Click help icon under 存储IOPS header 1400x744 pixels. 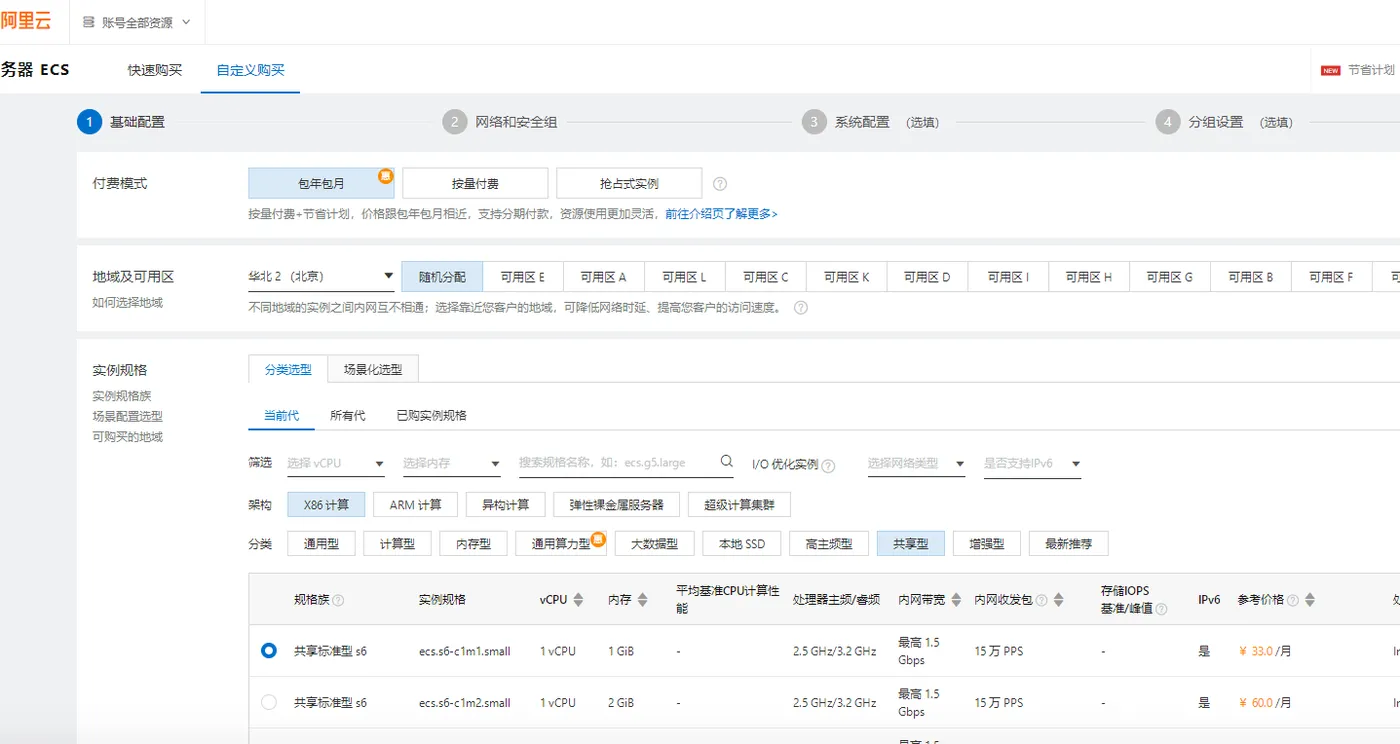pyautogui.click(x=1160, y=609)
